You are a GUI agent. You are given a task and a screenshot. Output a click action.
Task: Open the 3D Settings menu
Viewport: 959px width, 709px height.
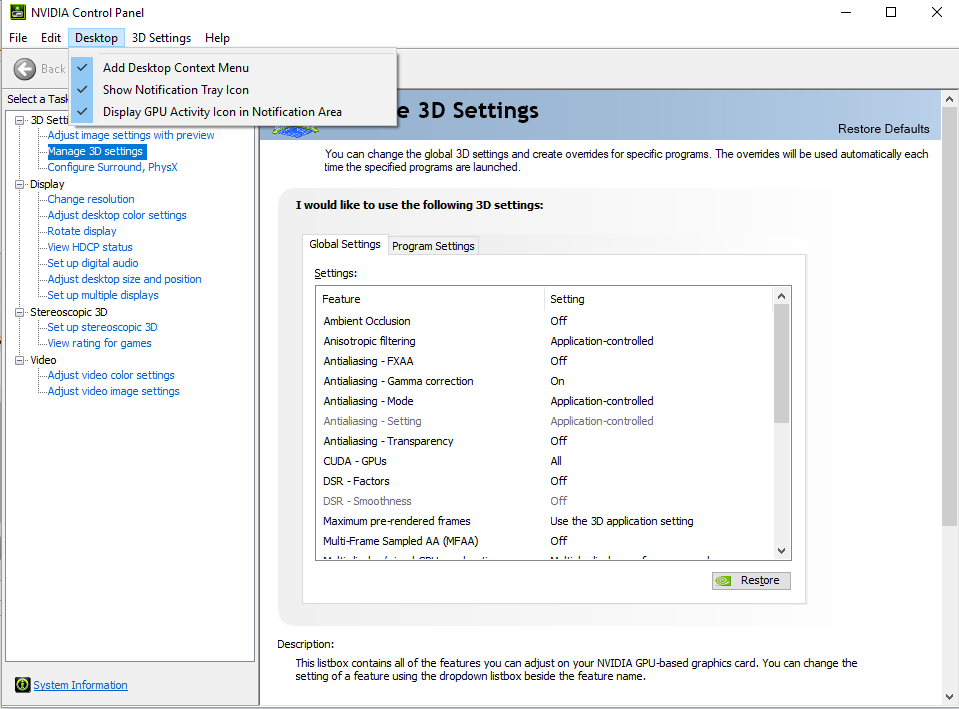(160, 37)
